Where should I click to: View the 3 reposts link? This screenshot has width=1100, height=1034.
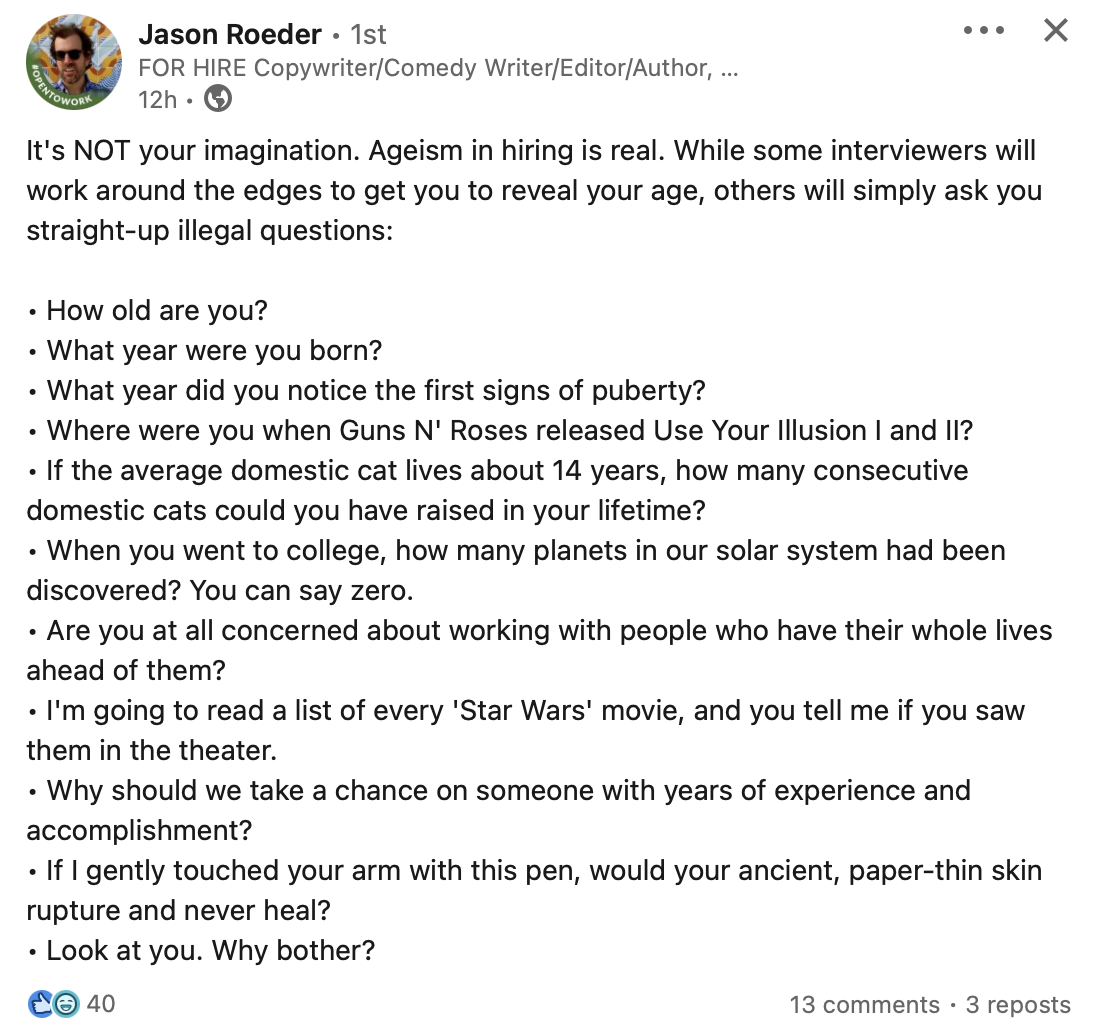[1017, 1004]
